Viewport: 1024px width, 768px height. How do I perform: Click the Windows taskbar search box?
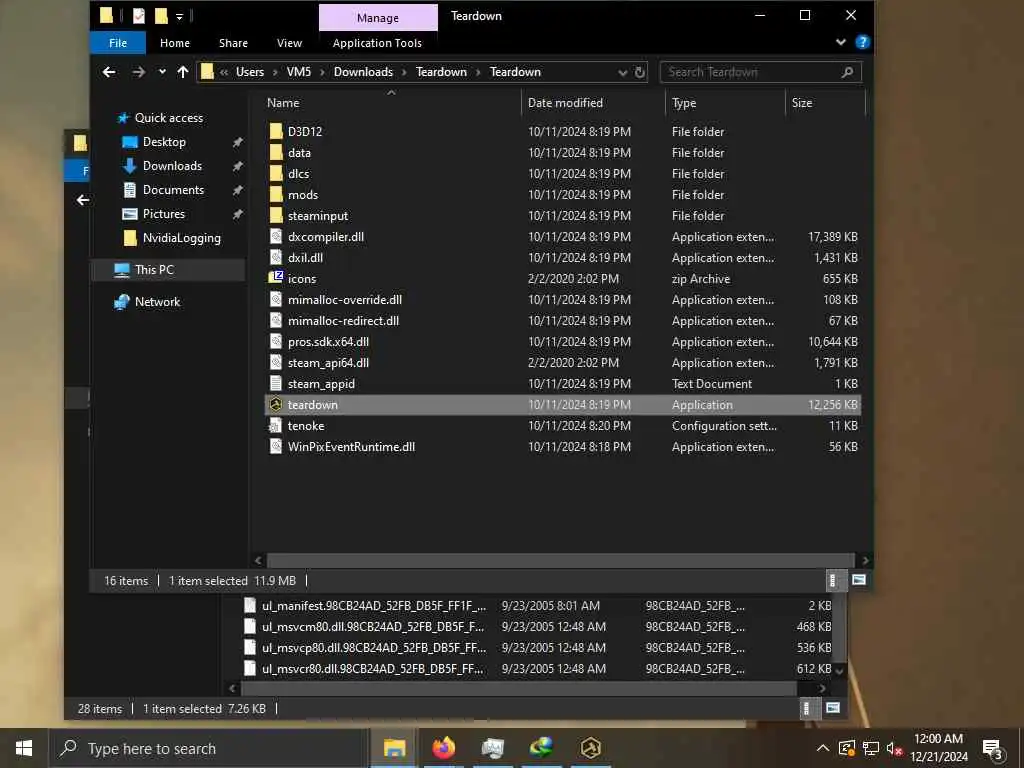[209, 748]
